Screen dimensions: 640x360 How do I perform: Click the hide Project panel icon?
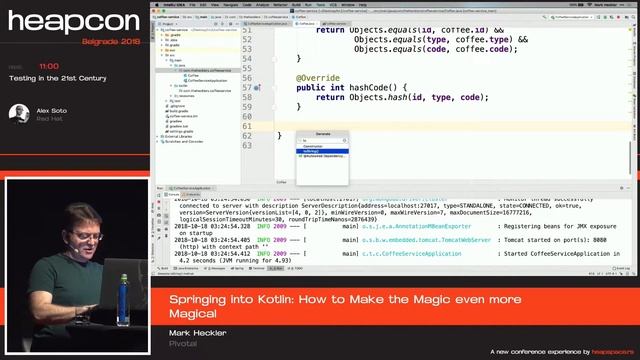(x=237, y=24)
